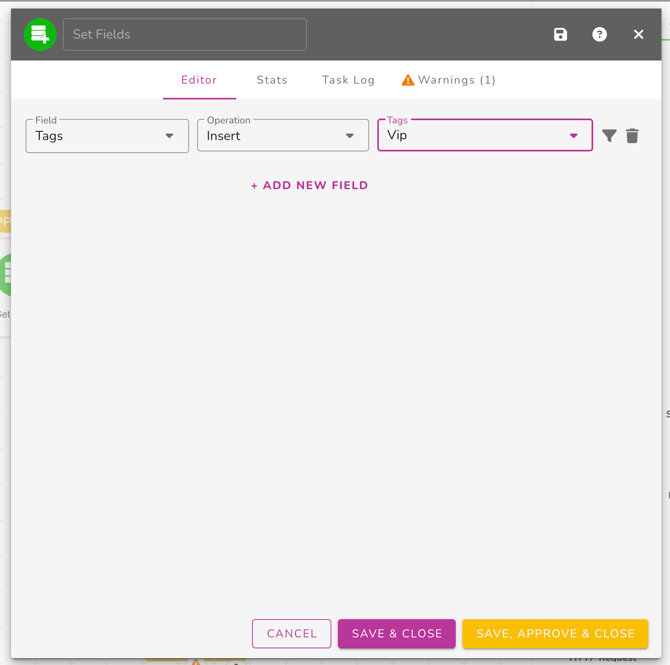
Task: Open help via the question mark icon
Action: click(599, 35)
